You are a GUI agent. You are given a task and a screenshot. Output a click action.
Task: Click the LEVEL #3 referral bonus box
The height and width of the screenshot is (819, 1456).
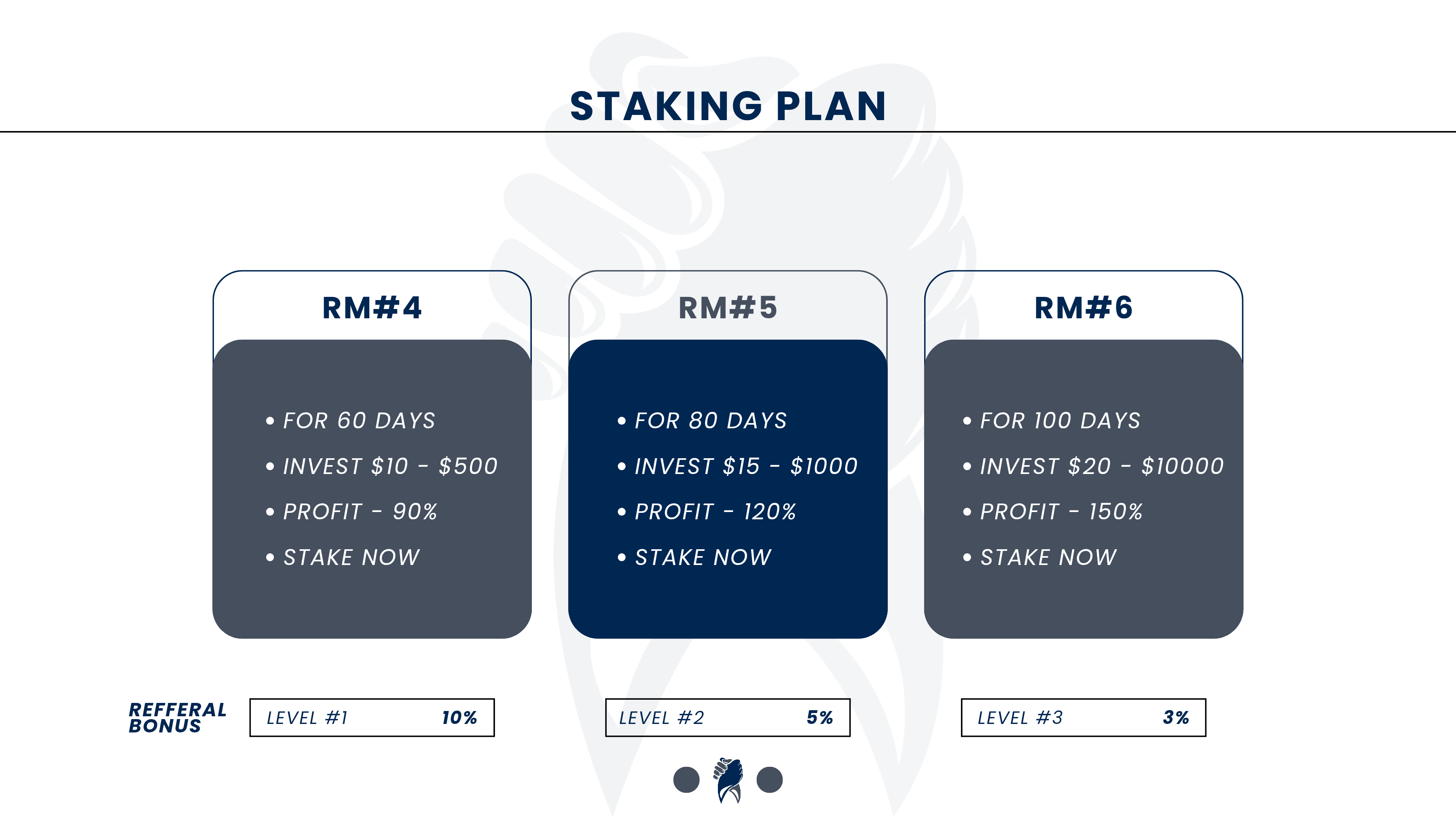[1084, 717]
